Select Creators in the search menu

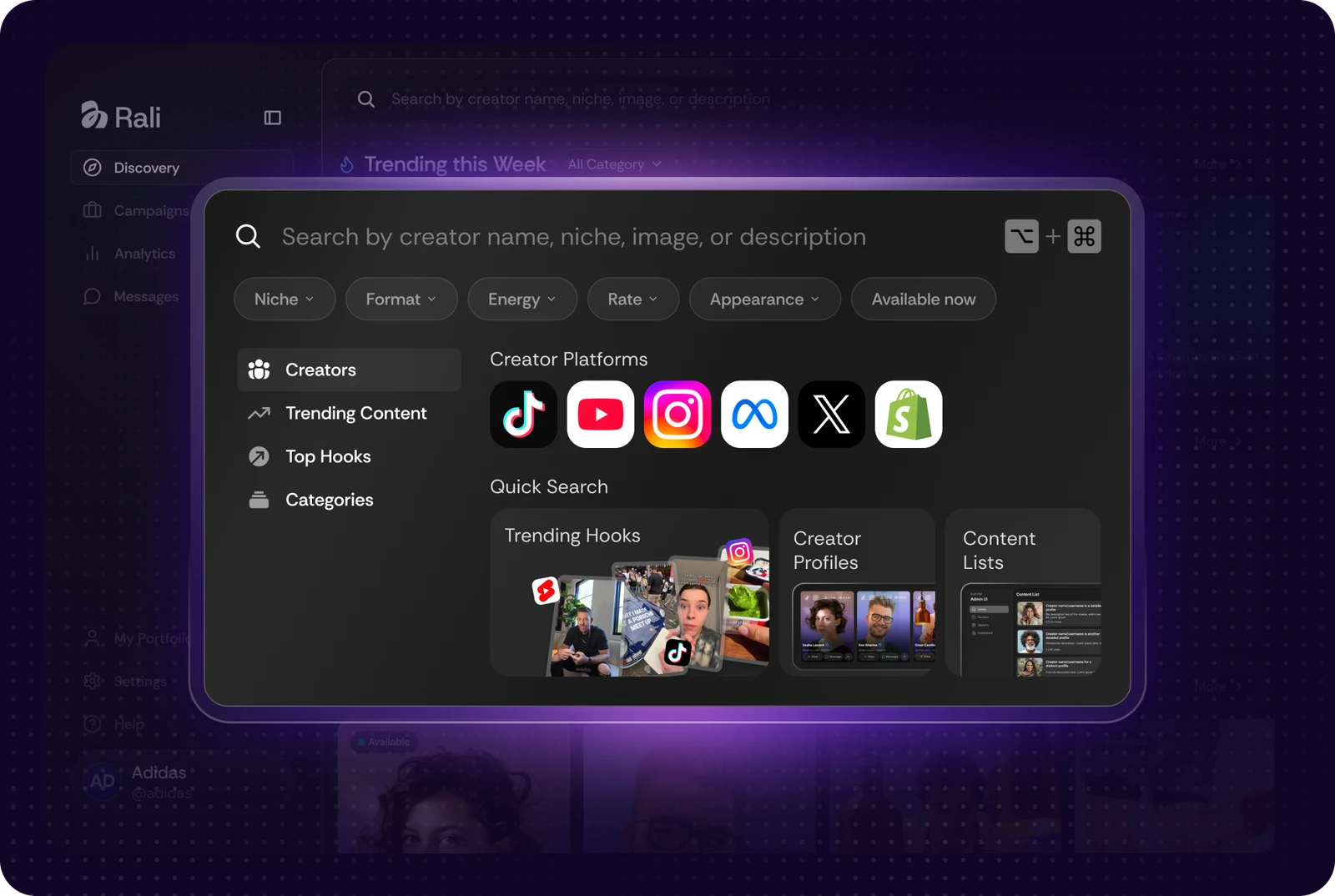tap(349, 370)
